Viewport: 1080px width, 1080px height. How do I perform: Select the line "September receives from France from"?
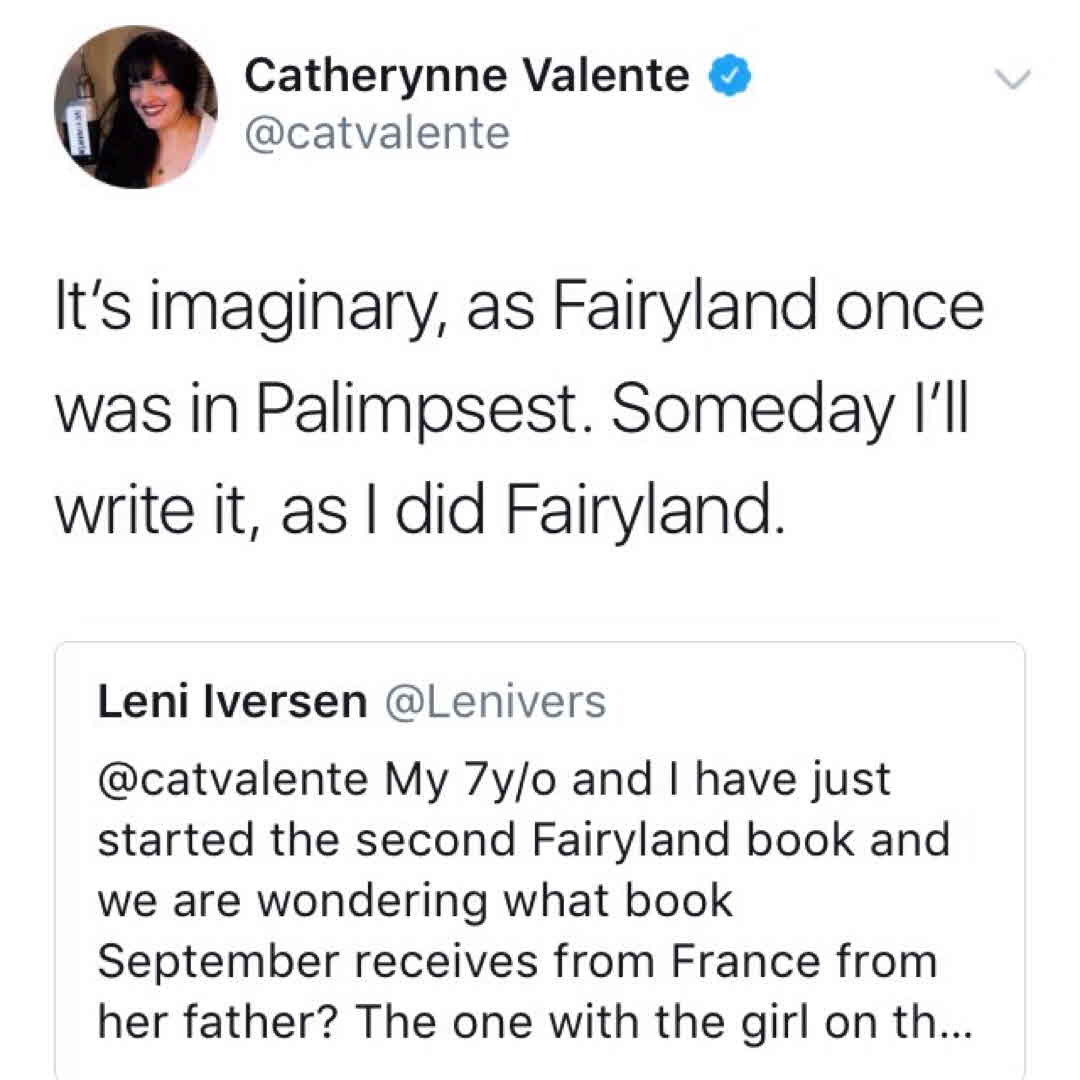point(517,961)
